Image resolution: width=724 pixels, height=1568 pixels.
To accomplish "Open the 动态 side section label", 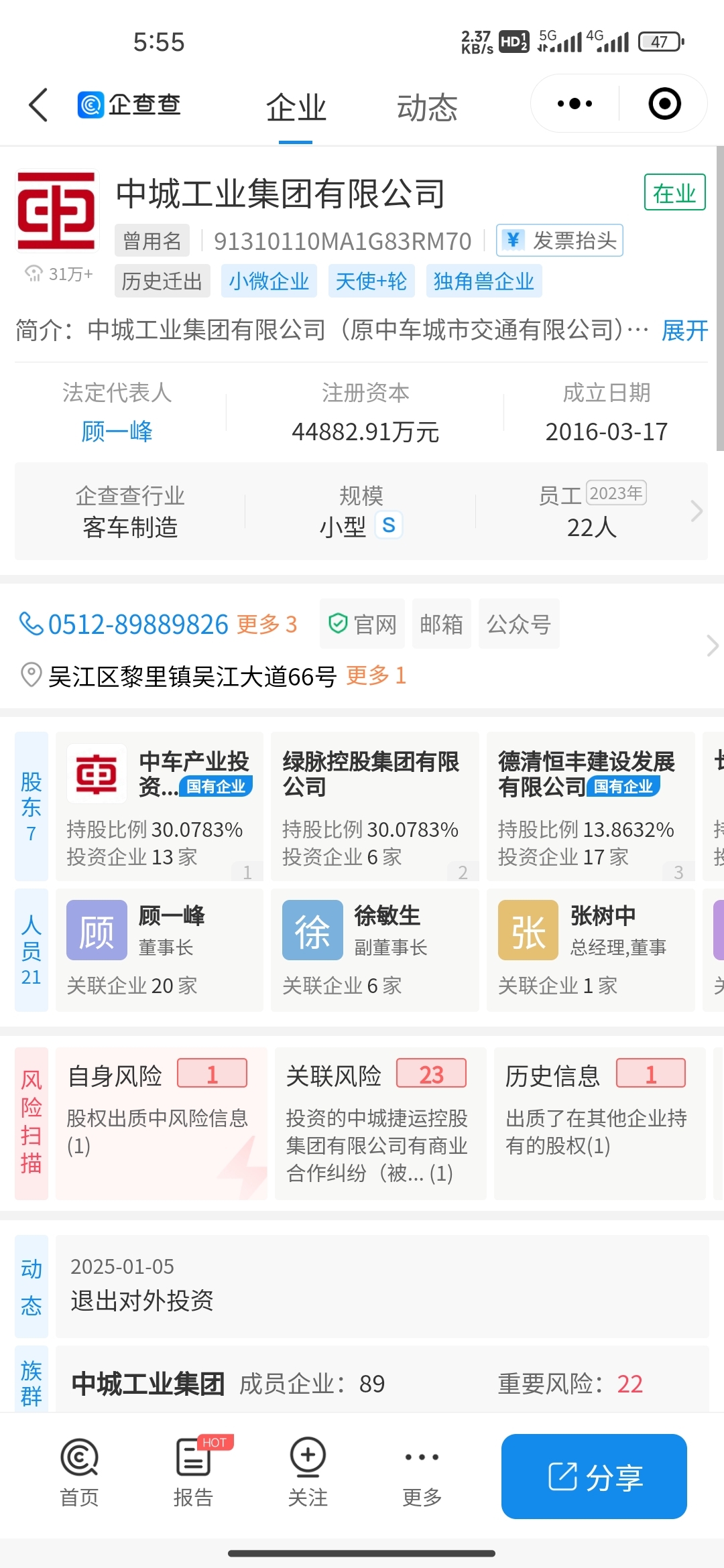I will [x=32, y=1287].
